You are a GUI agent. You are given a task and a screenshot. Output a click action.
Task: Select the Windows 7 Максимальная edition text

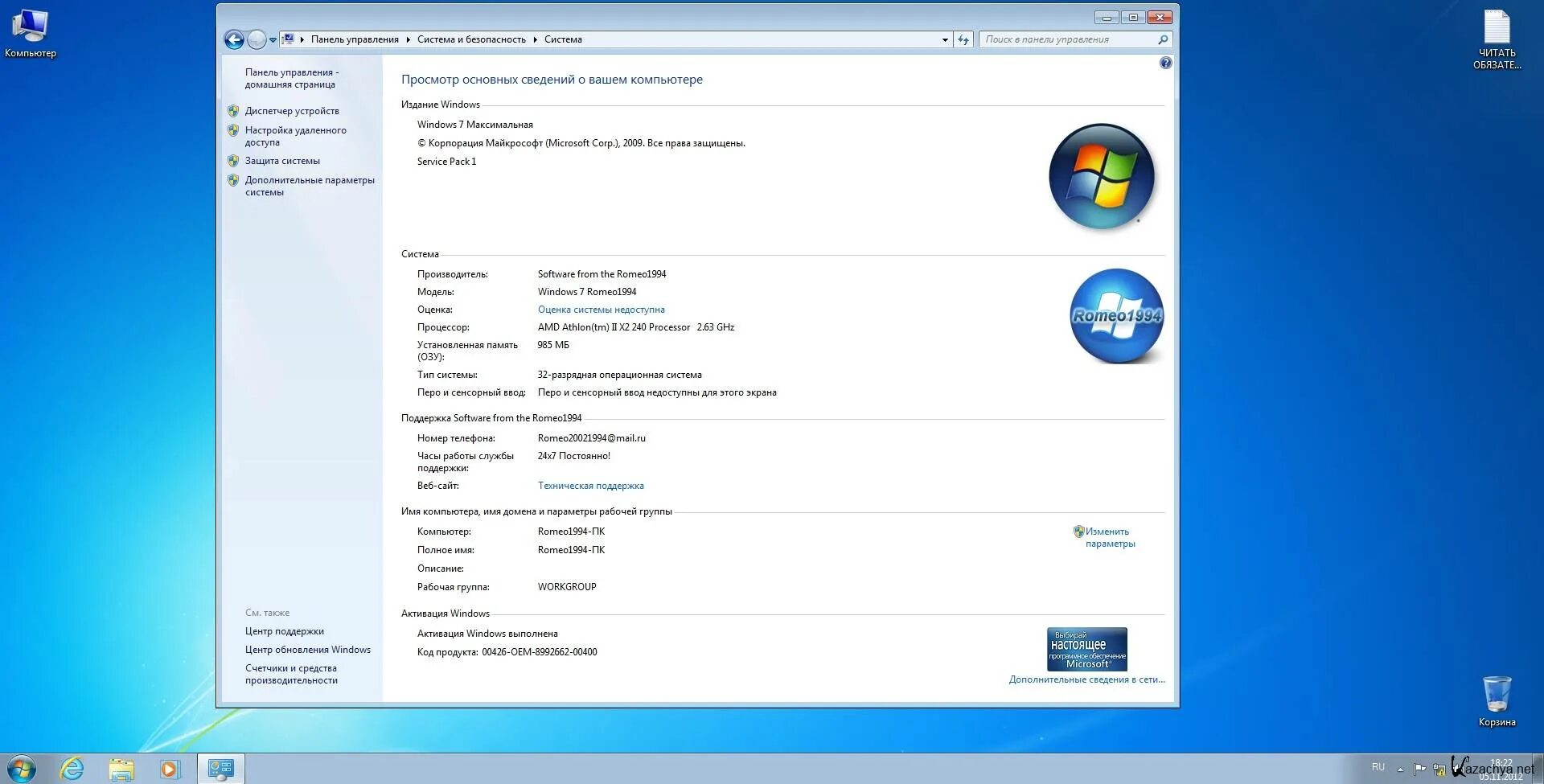(475, 125)
